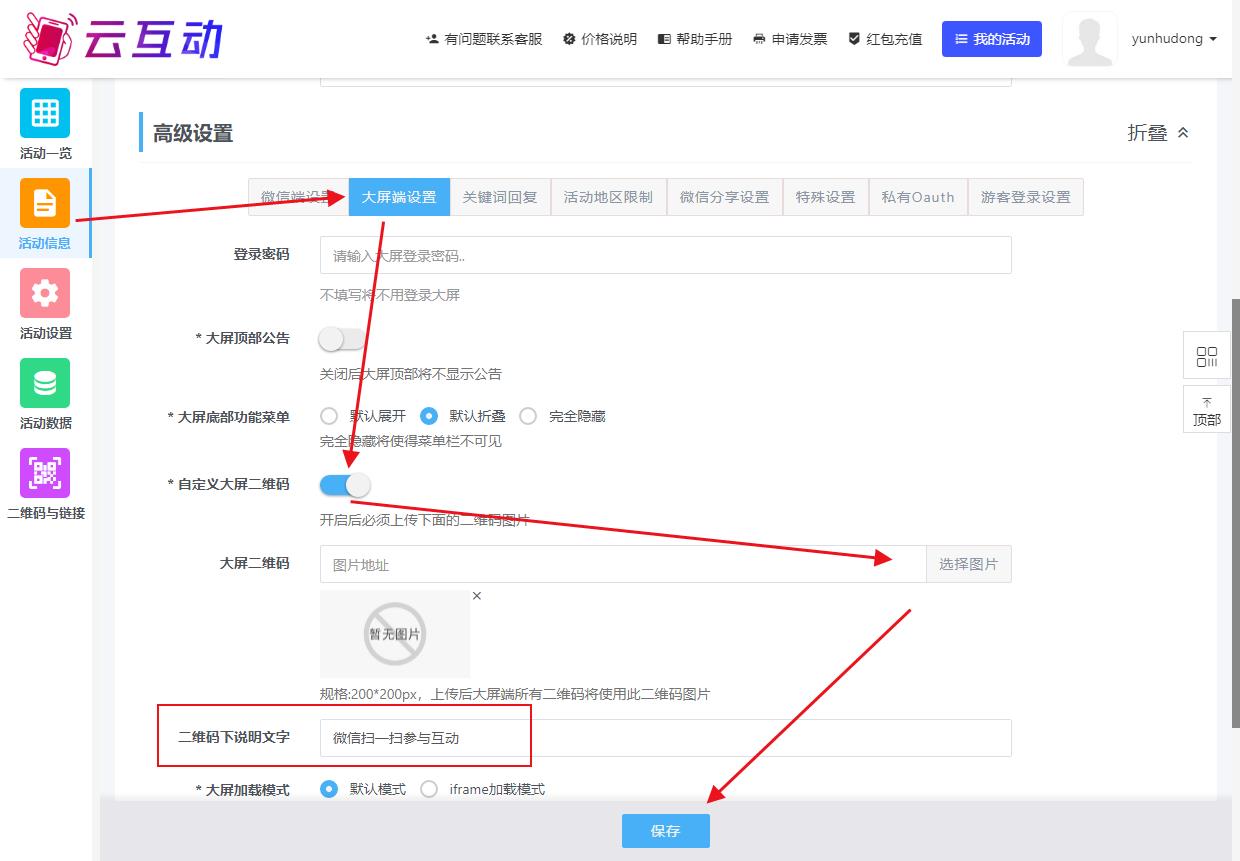Image resolution: width=1240 pixels, height=861 pixels.
Task: Open the 游客登录设置 tab
Action: 1026,197
